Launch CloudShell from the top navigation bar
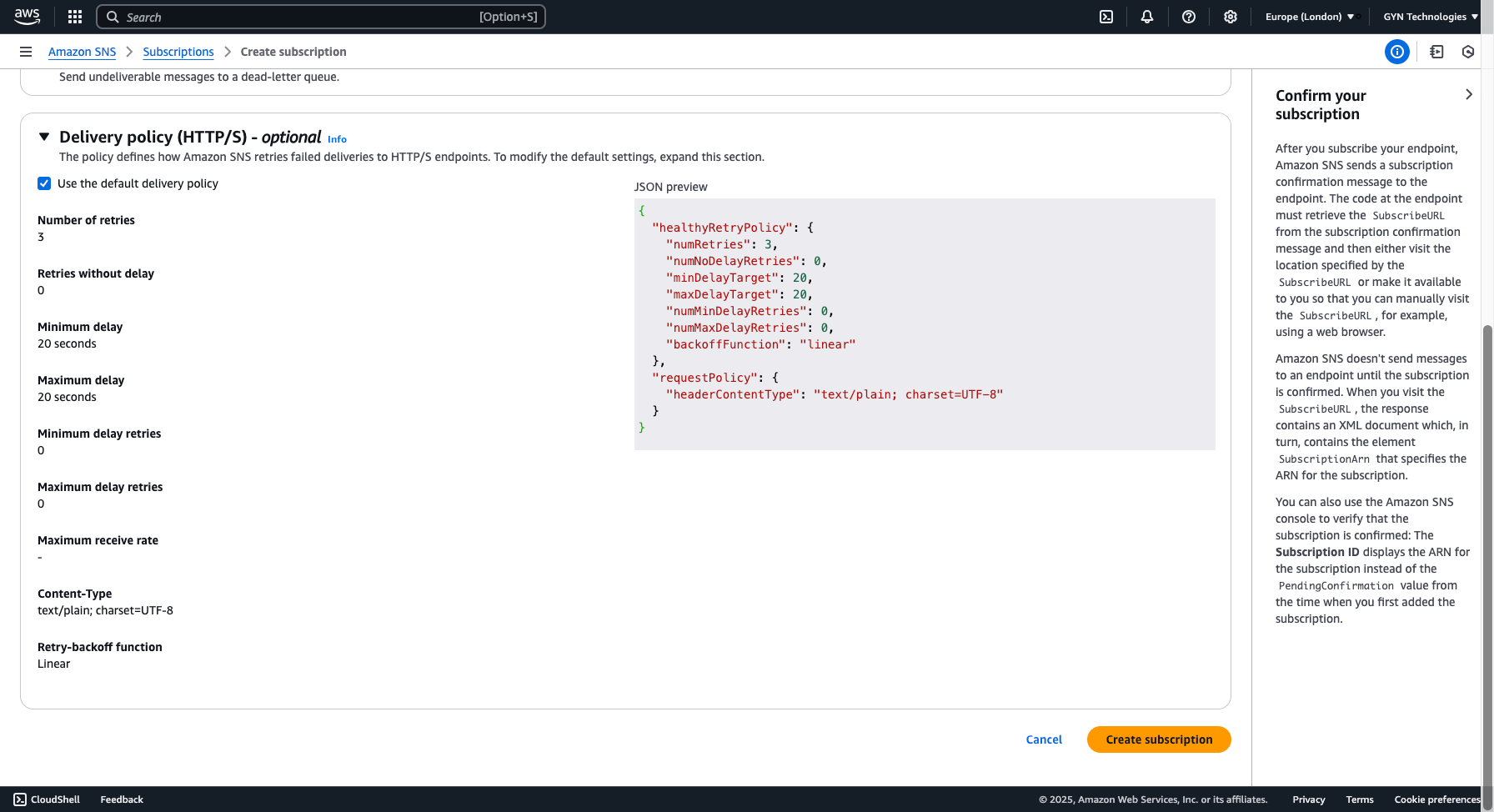Image resolution: width=1494 pixels, height=812 pixels. [x=1105, y=17]
